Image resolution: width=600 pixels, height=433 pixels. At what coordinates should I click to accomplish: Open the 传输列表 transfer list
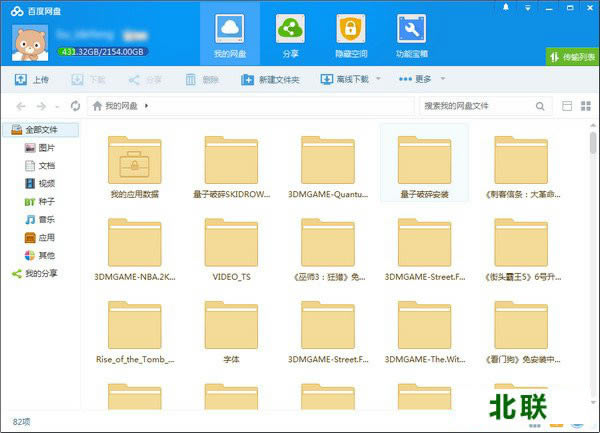tap(572, 57)
